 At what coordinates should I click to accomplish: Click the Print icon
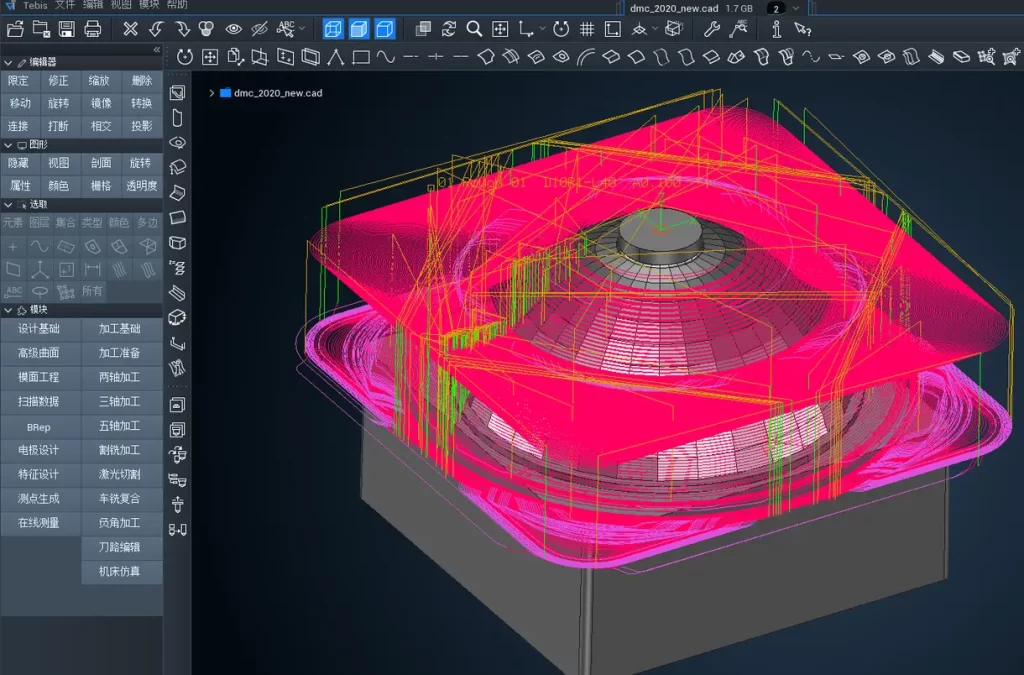click(93, 29)
